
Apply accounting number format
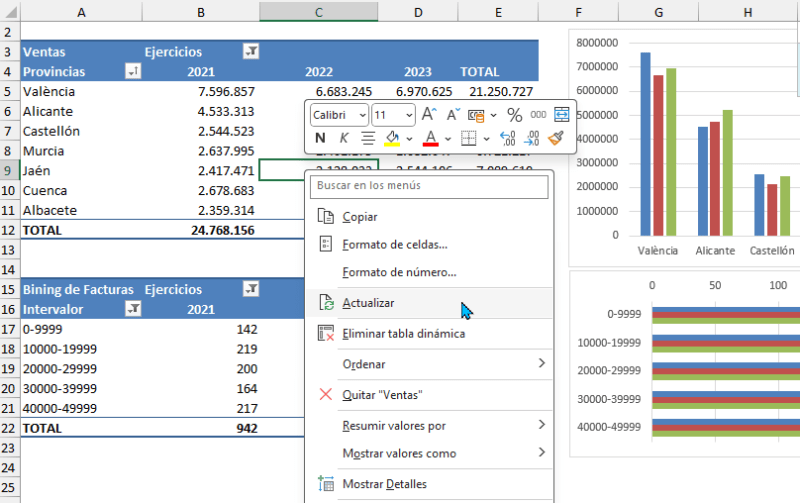pos(476,115)
